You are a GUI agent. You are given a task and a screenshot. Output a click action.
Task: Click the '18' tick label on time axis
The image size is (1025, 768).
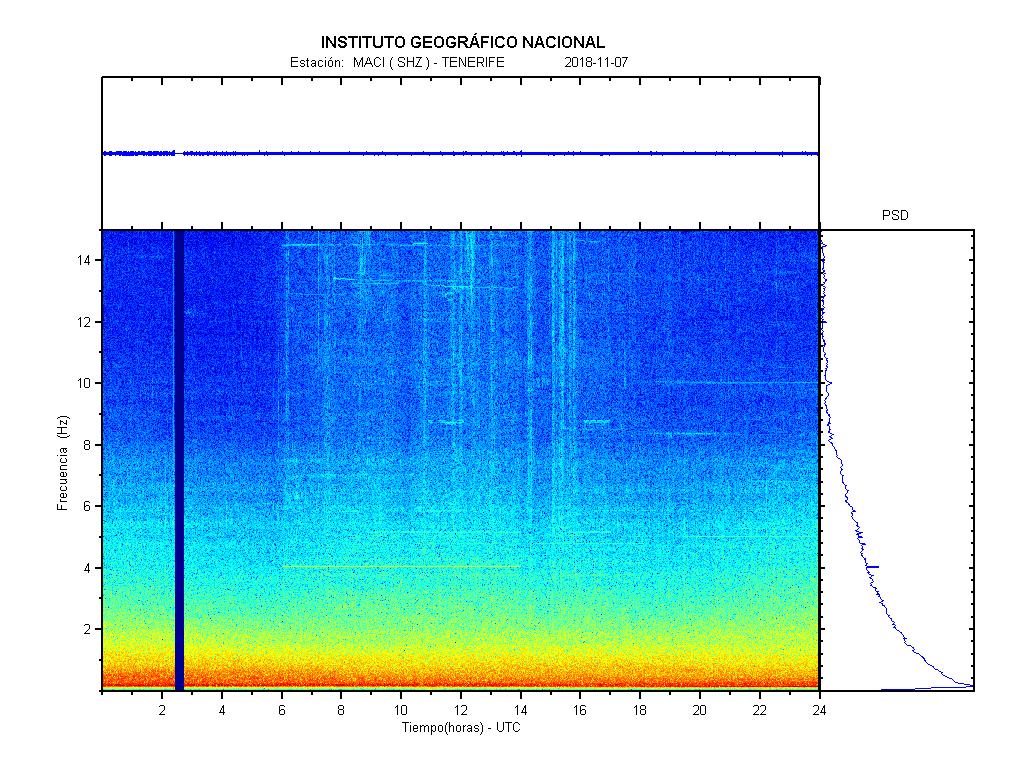(x=640, y=710)
